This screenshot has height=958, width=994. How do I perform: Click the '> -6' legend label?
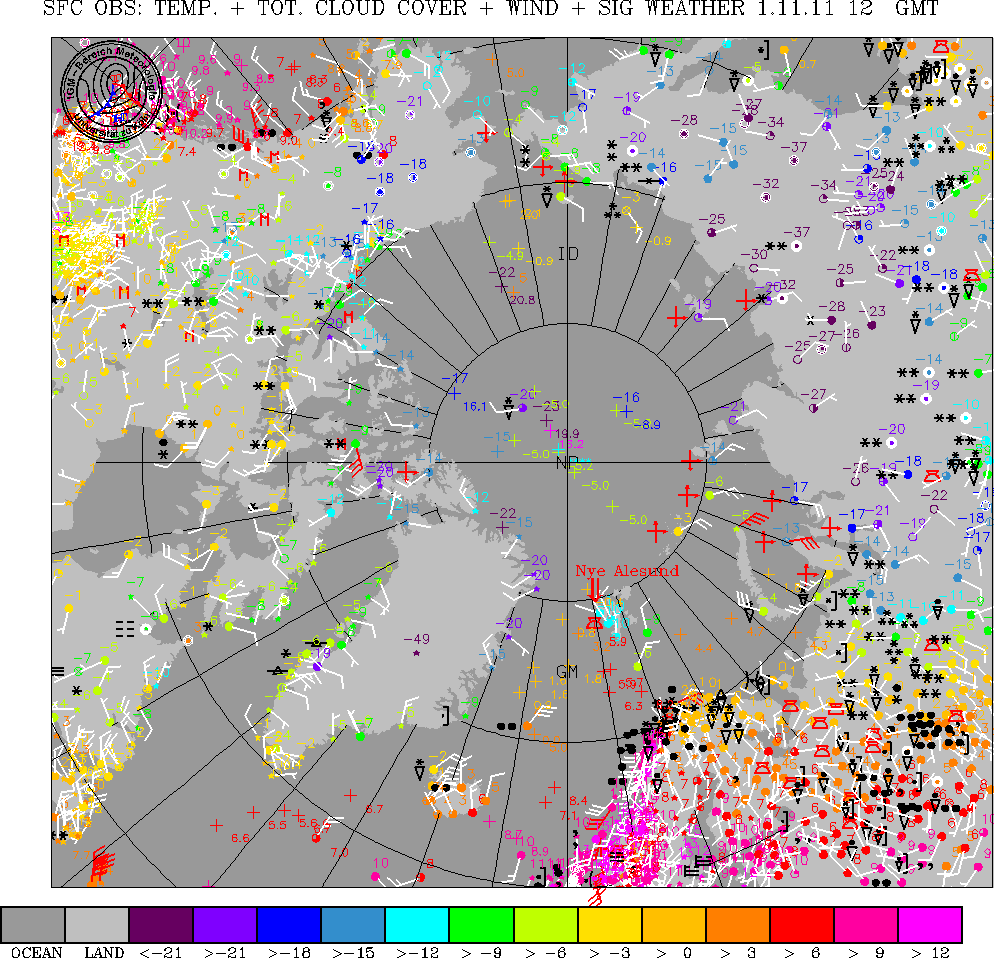click(546, 952)
